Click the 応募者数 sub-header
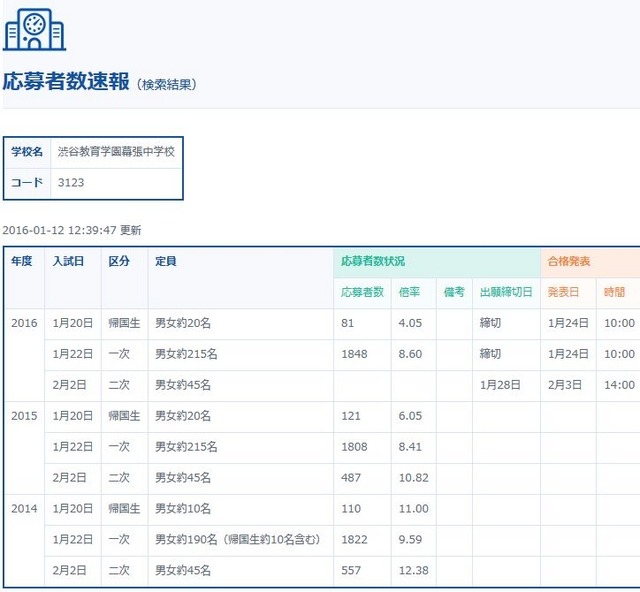 pyautogui.click(x=362, y=292)
